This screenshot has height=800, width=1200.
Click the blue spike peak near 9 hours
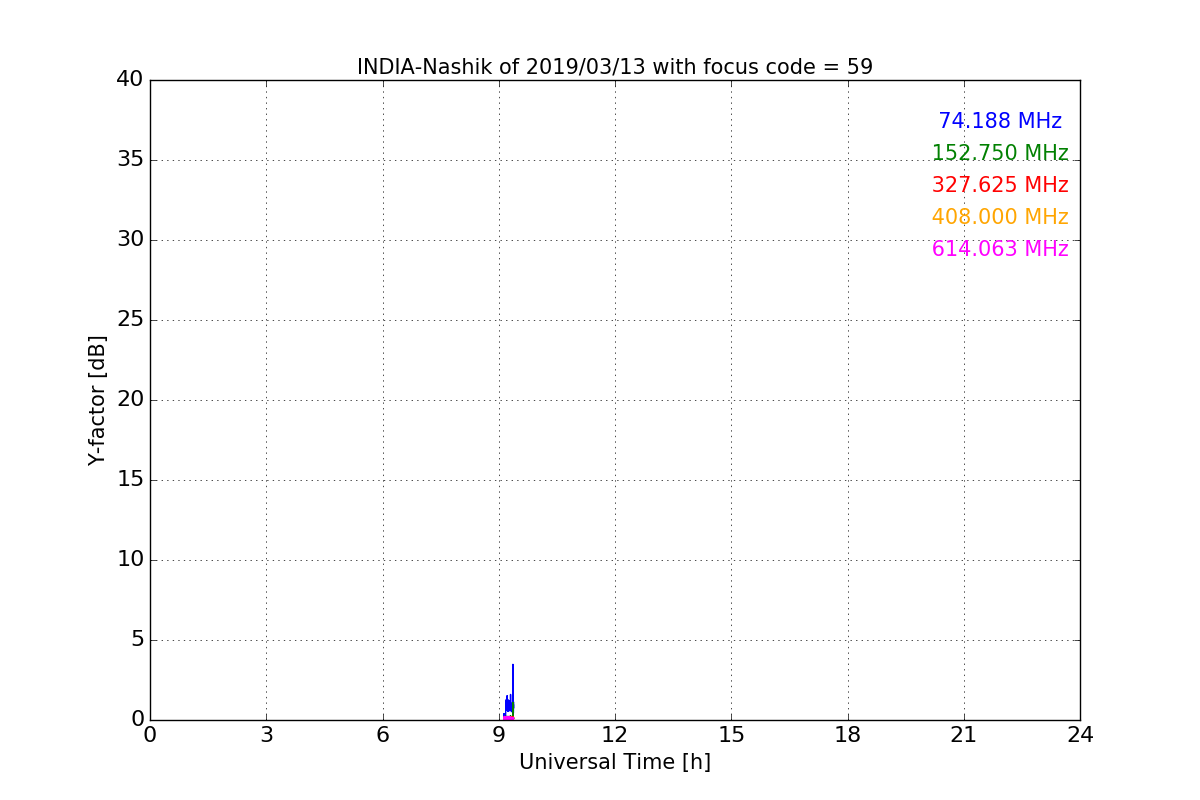coord(513,666)
